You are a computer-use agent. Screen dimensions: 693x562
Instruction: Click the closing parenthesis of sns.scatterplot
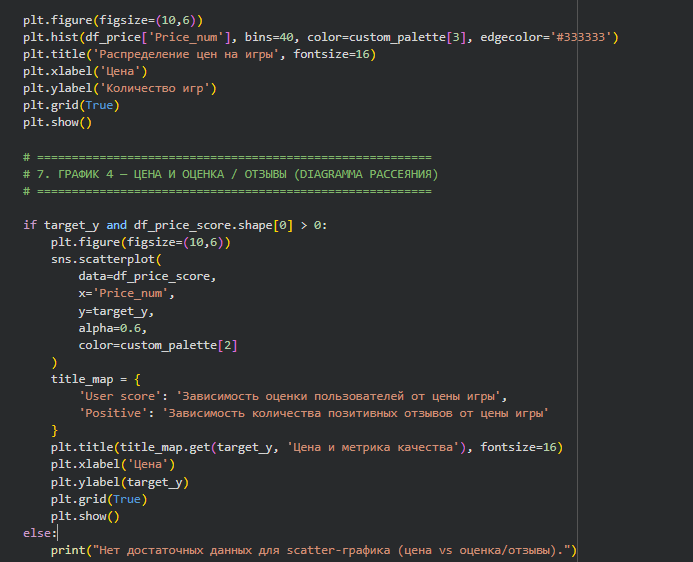[54, 362]
